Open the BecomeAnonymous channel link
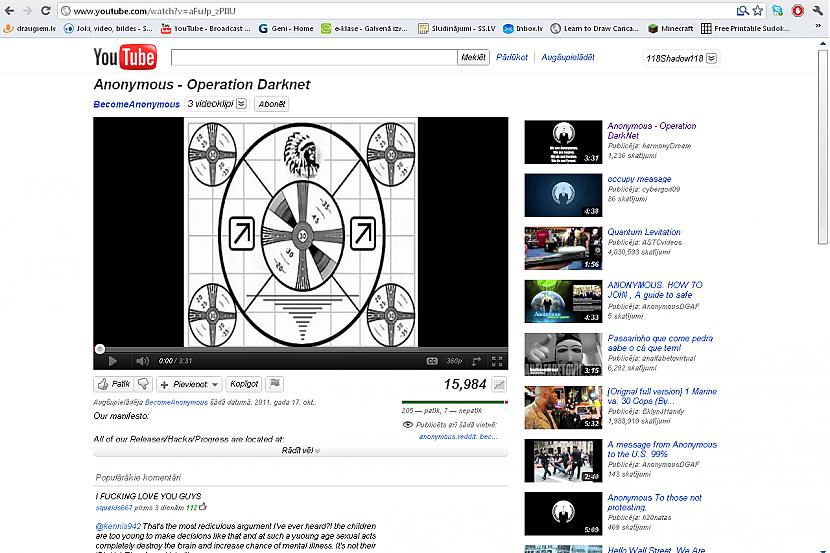Image resolution: width=830 pixels, height=553 pixels. point(137,104)
